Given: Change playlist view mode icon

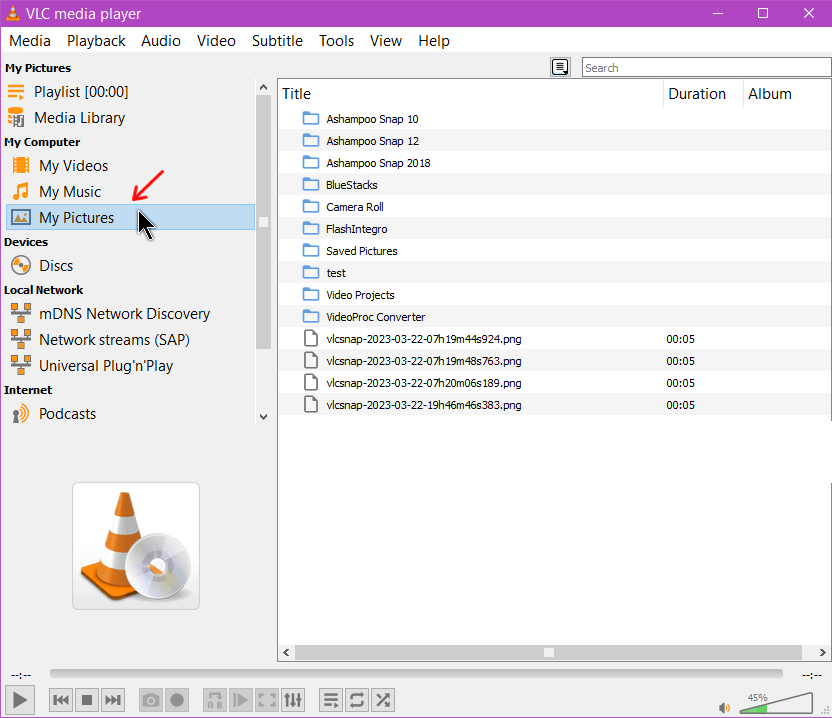Looking at the screenshot, I should point(560,67).
